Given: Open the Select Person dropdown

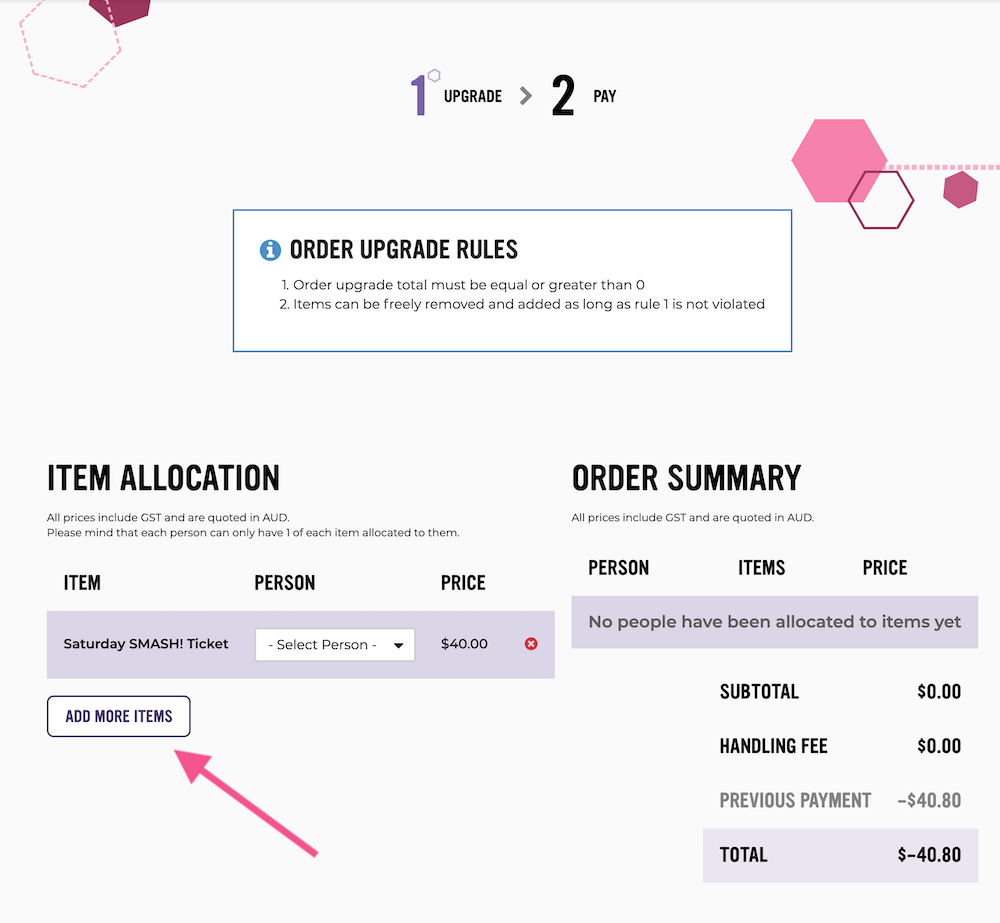Looking at the screenshot, I should [x=335, y=644].
